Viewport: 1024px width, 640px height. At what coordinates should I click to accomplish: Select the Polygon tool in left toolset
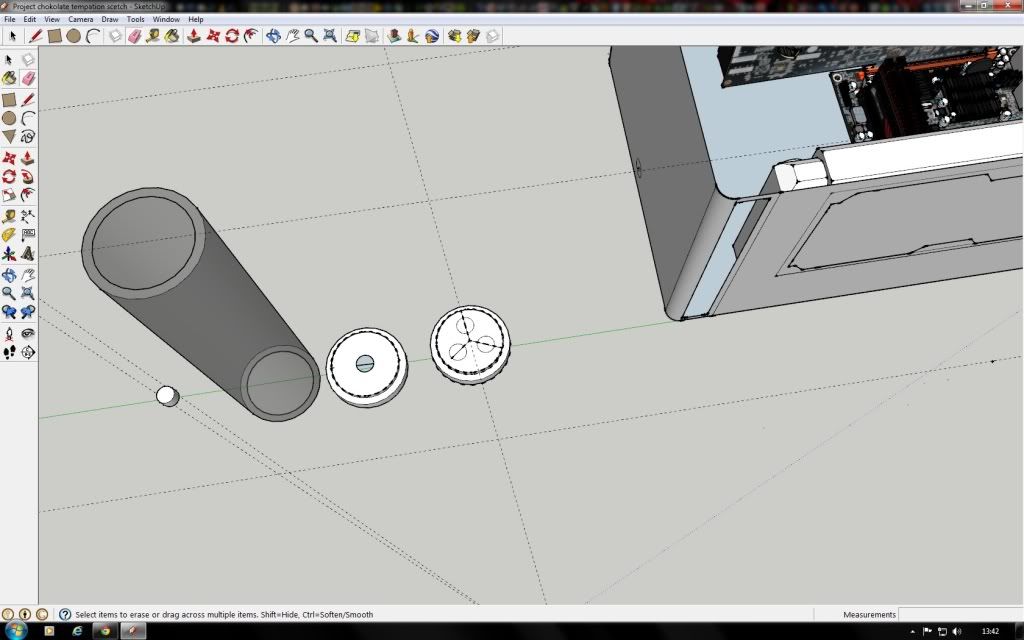click(x=9, y=136)
